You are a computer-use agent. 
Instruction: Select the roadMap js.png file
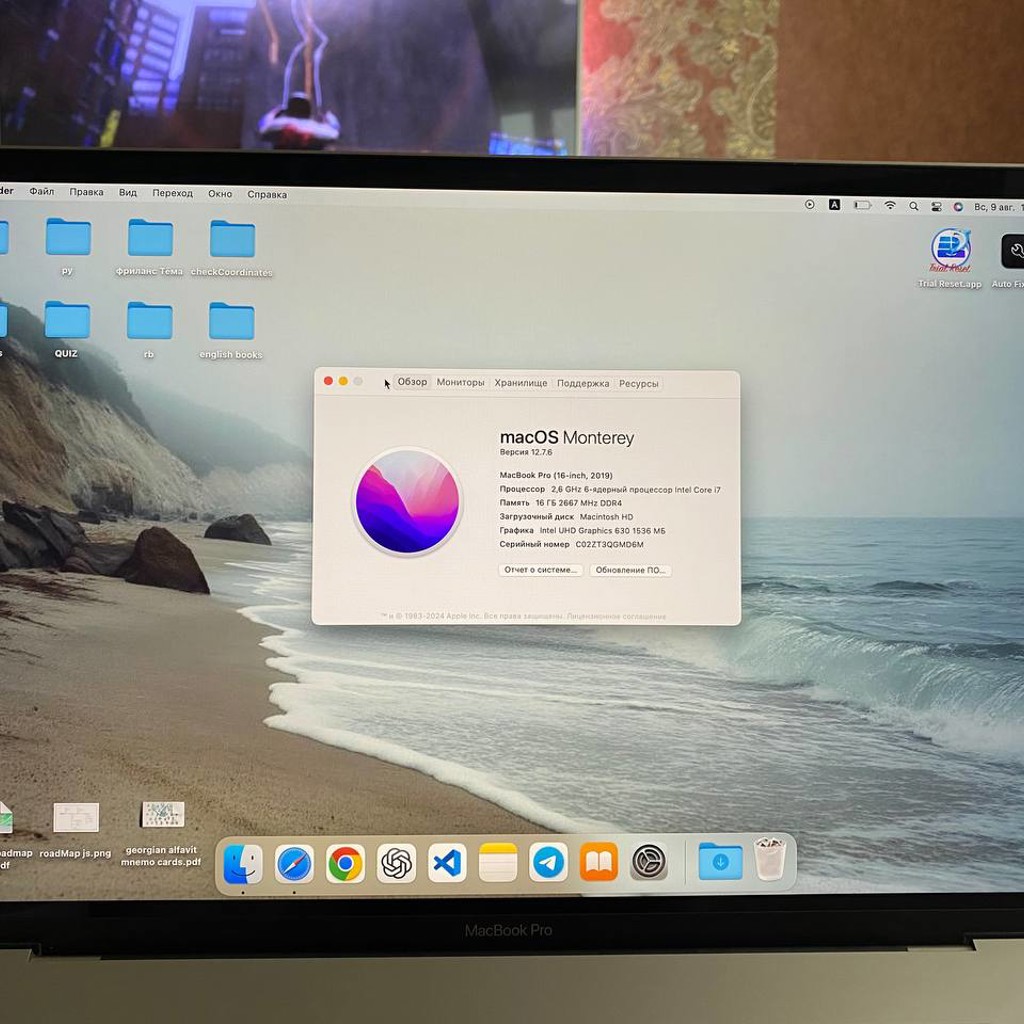tap(75, 829)
